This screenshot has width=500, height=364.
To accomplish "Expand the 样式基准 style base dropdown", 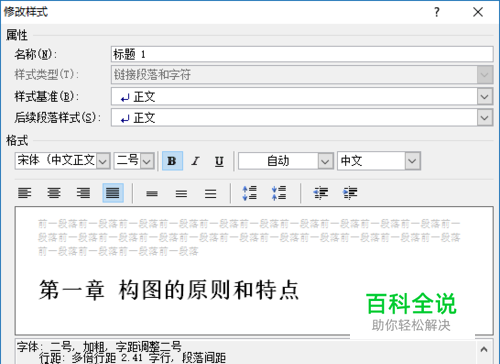I will point(485,97).
